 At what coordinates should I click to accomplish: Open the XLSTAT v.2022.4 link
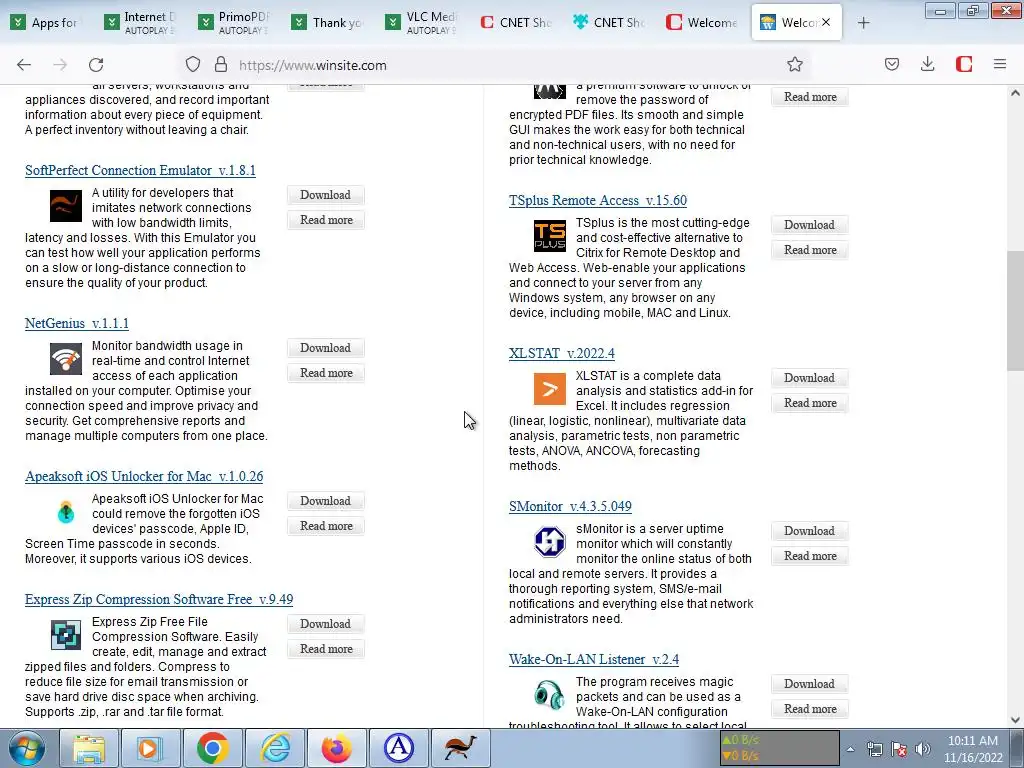tap(562, 353)
